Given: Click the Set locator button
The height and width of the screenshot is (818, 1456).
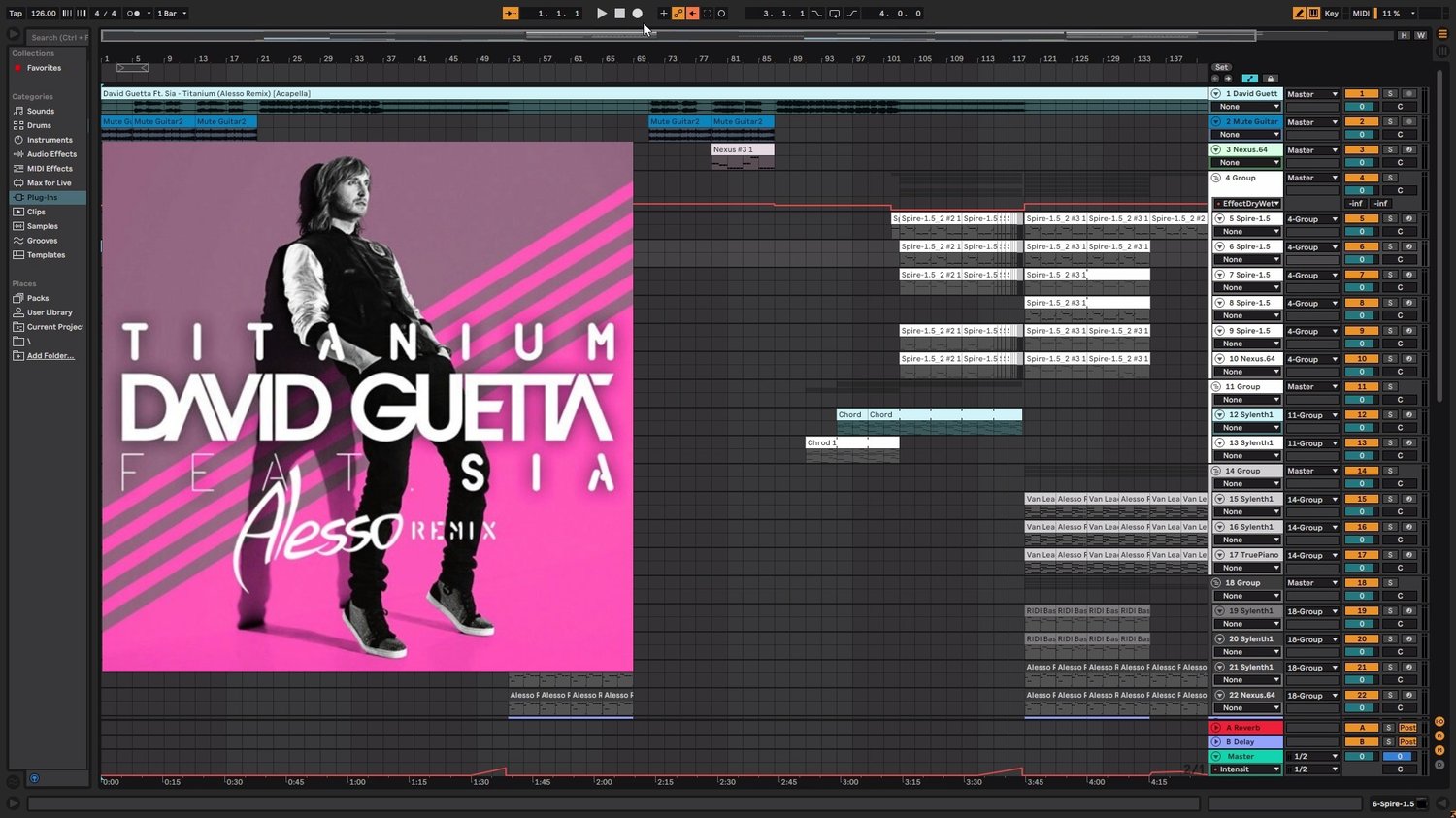Looking at the screenshot, I should (x=1221, y=67).
